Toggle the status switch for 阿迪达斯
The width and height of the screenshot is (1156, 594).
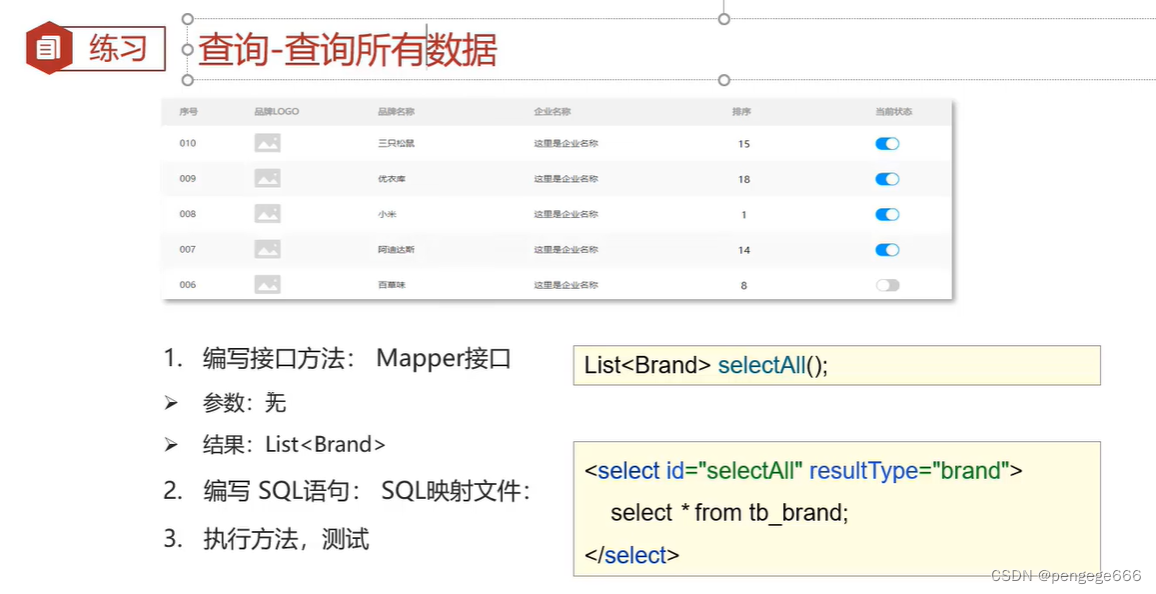pyautogui.click(x=887, y=250)
